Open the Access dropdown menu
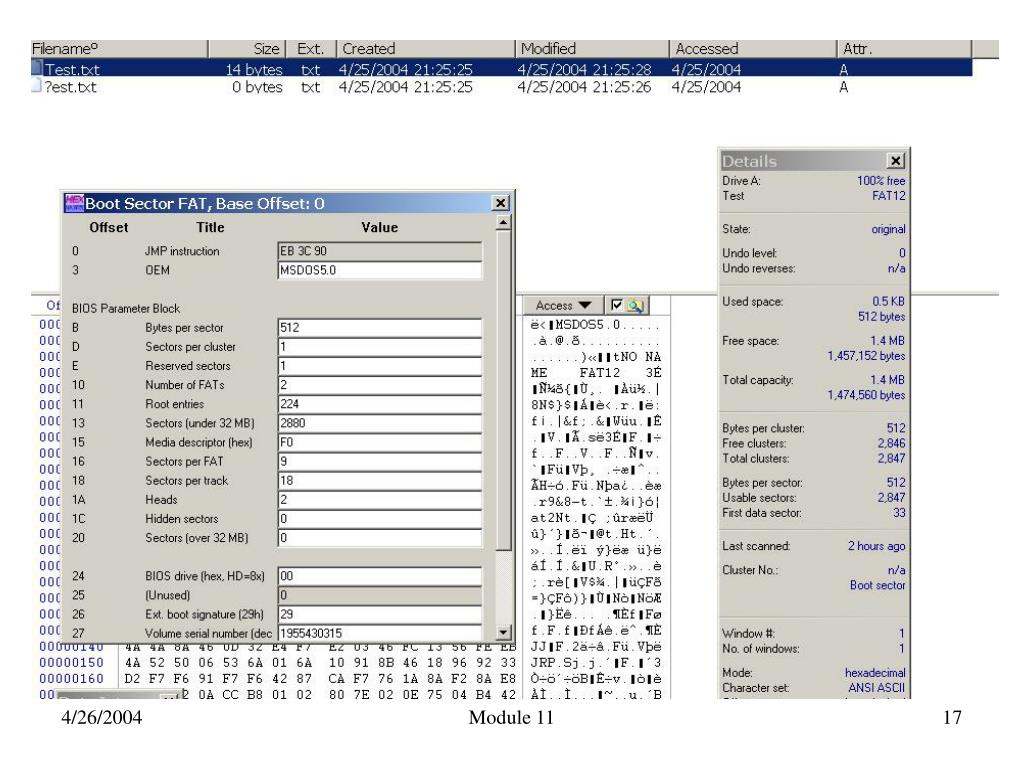Viewport: 1024px width, 768px height. [x=563, y=305]
